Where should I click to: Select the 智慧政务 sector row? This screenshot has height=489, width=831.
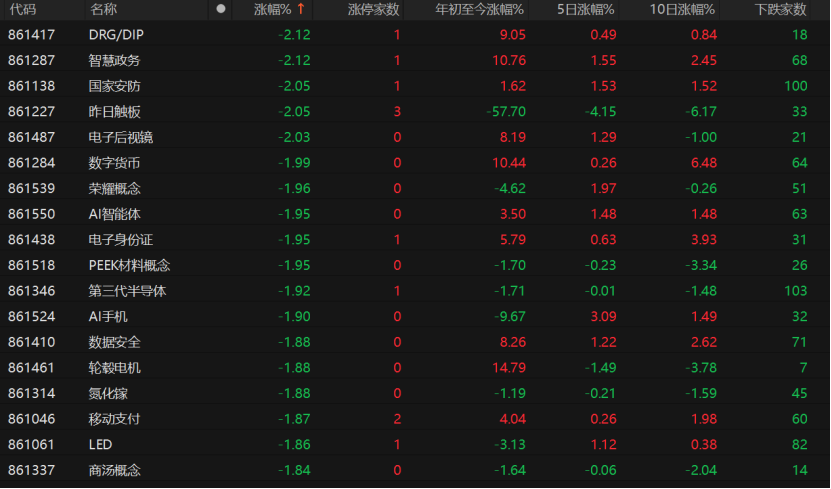416,60
